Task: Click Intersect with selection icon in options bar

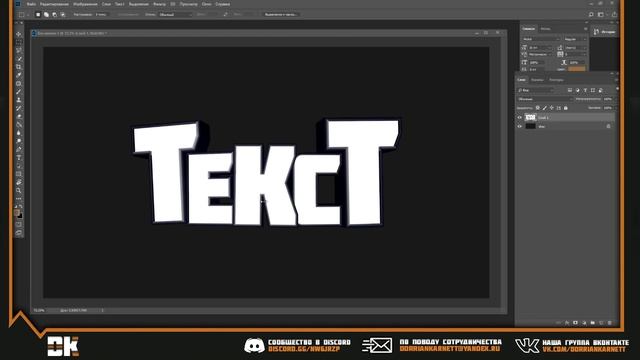Action: point(62,14)
